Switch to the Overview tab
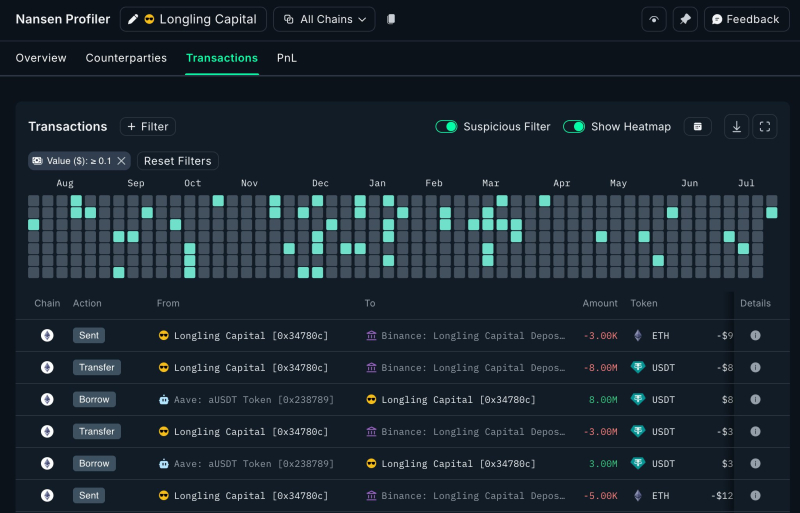Screen dimensions: 800x513 41,58
